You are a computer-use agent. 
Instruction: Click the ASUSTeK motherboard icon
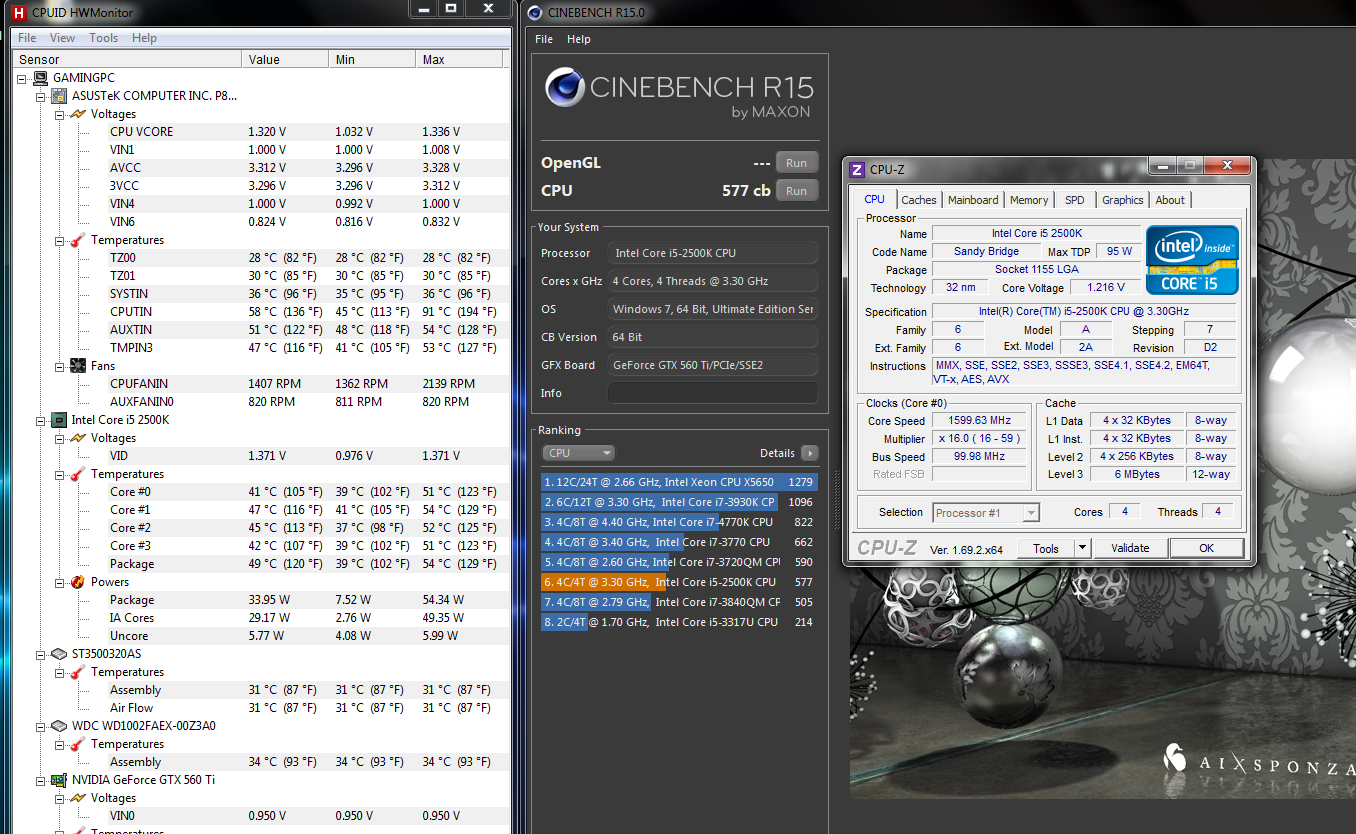click(59, 96)
